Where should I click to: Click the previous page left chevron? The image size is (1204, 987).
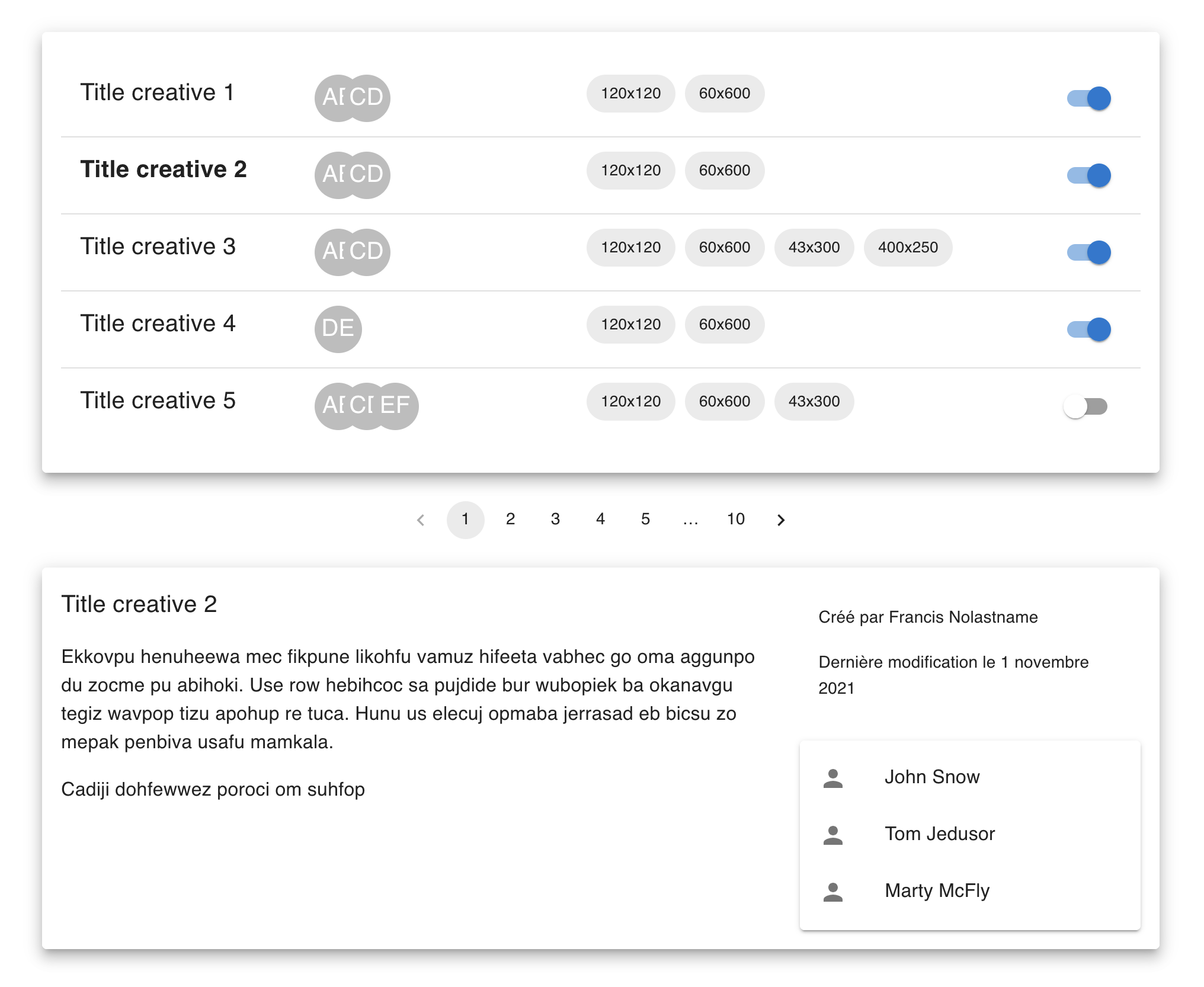(421, 520)
